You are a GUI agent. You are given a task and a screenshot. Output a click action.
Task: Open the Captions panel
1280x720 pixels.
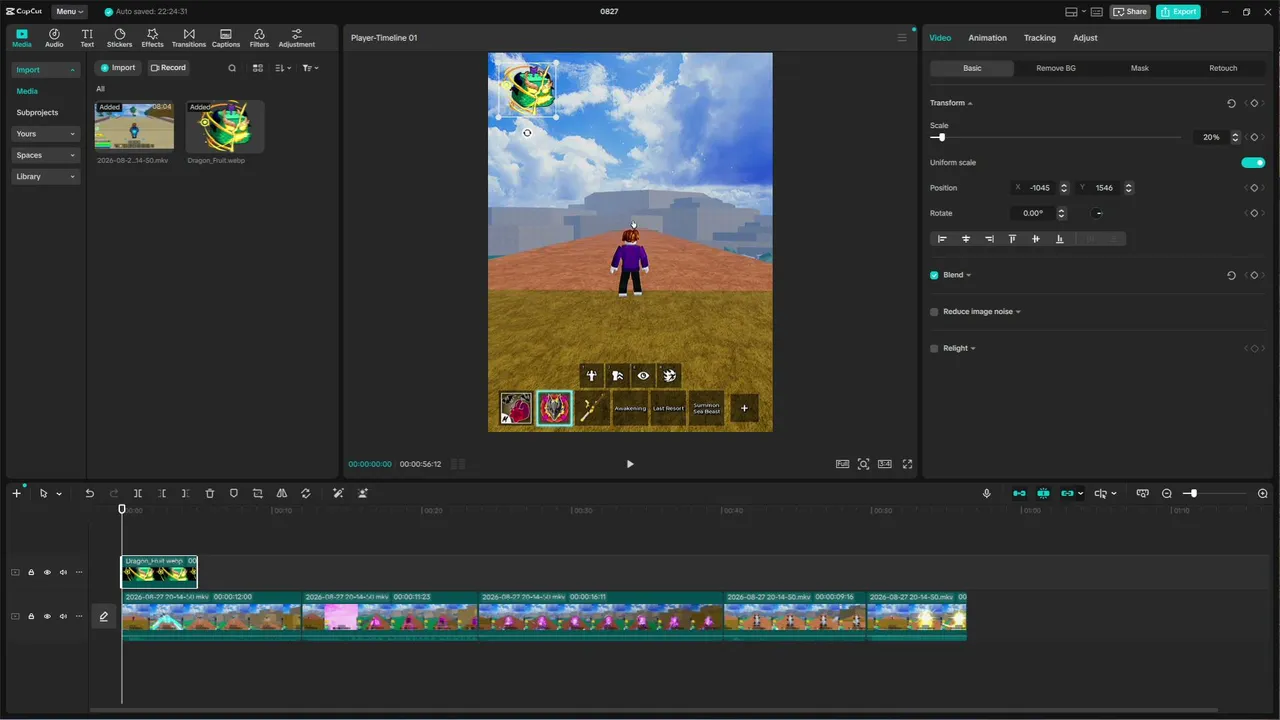coord(226,38)
